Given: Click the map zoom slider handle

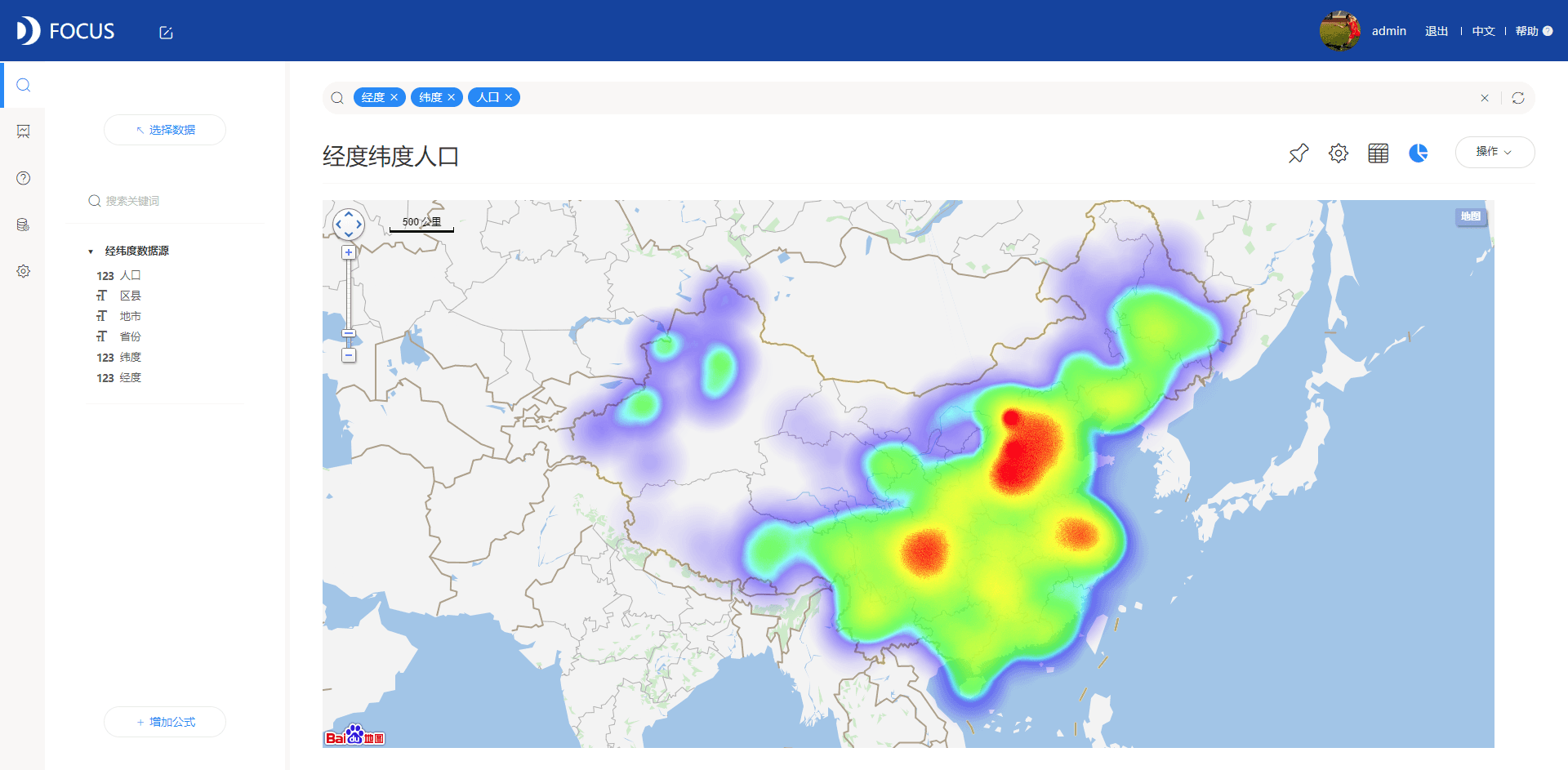Looking at the screenshot, I should [x=349, y=333].
